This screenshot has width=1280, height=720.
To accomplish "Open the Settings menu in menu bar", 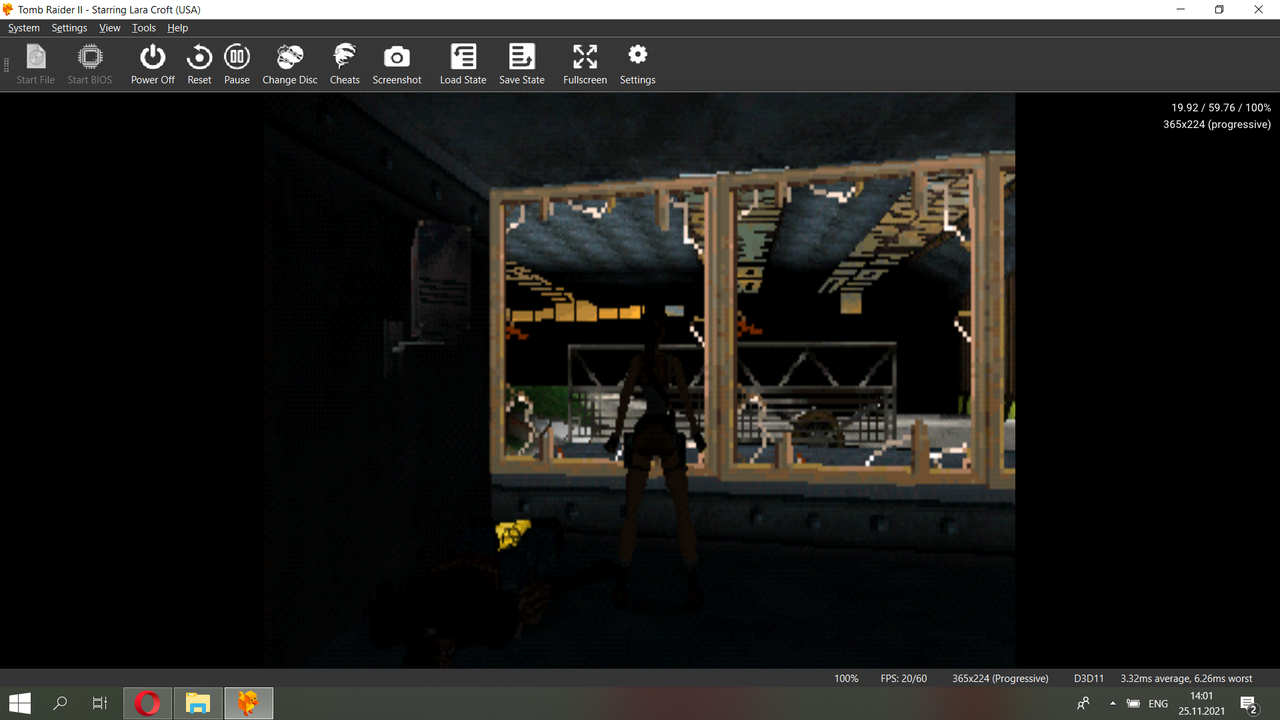I will pos(69,28).
